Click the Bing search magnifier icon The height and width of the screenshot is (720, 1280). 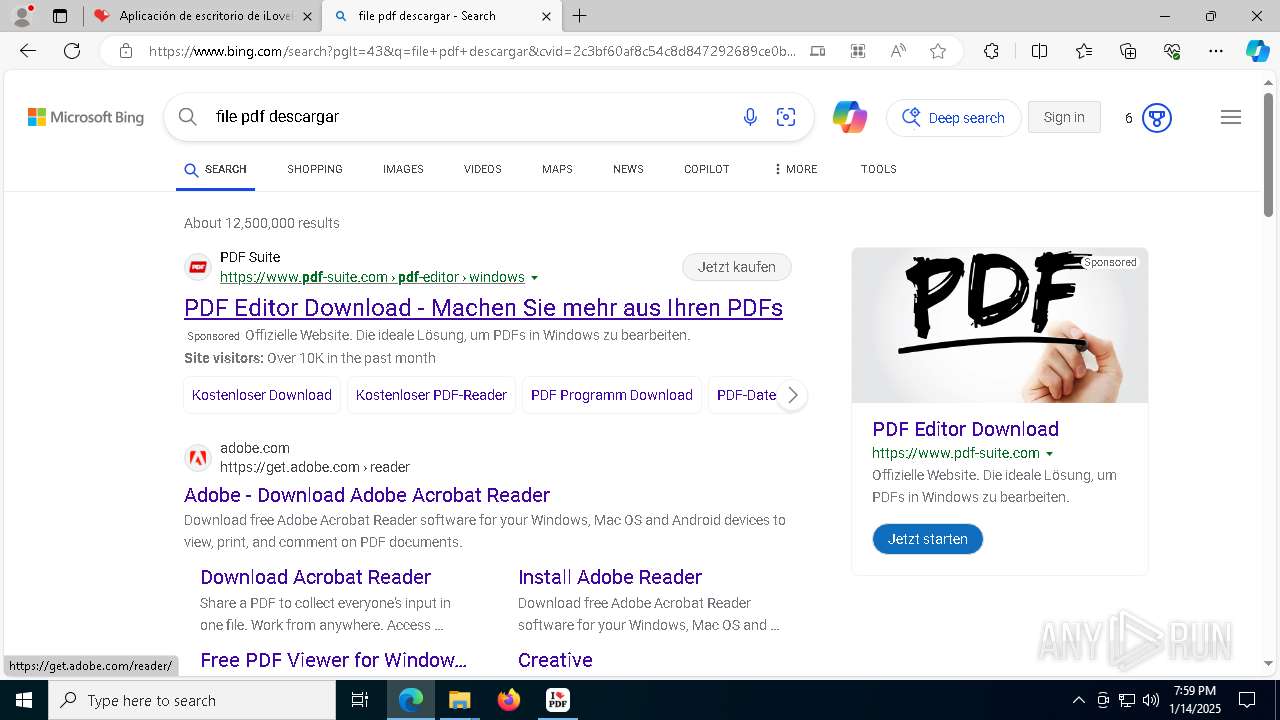[188, 117]
